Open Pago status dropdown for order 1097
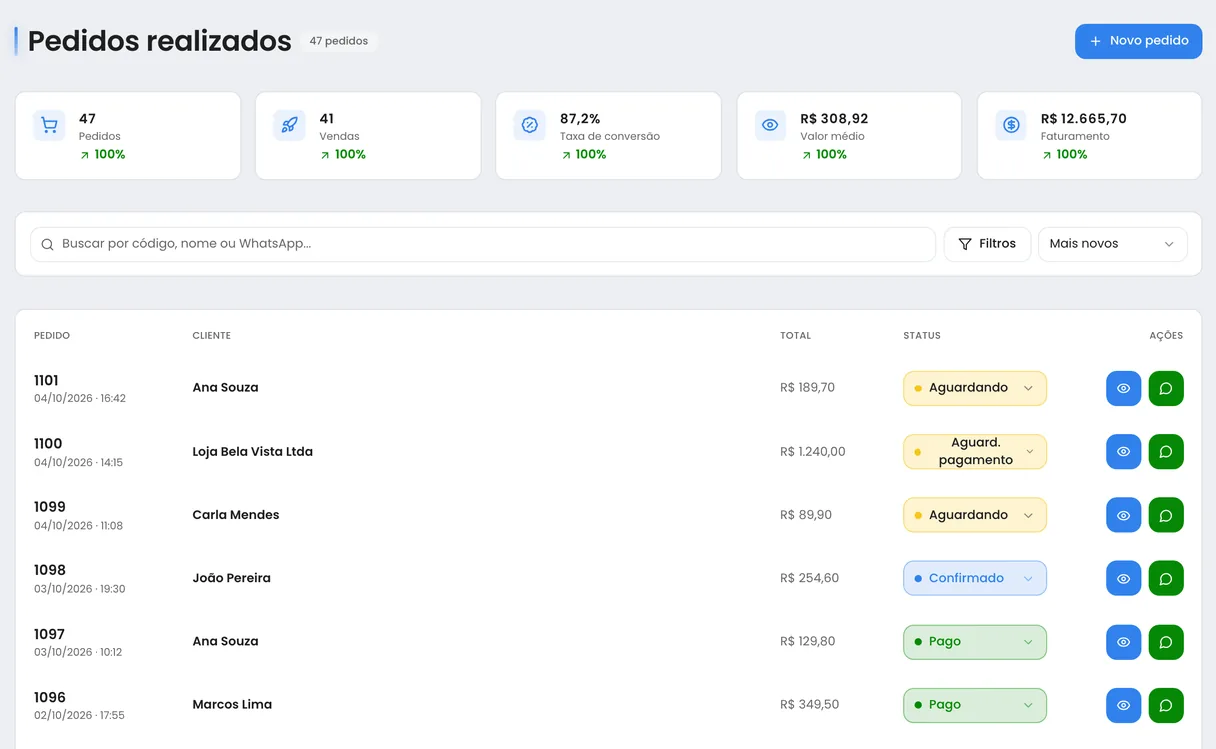Screen dimensions: 1216x749 975,642
